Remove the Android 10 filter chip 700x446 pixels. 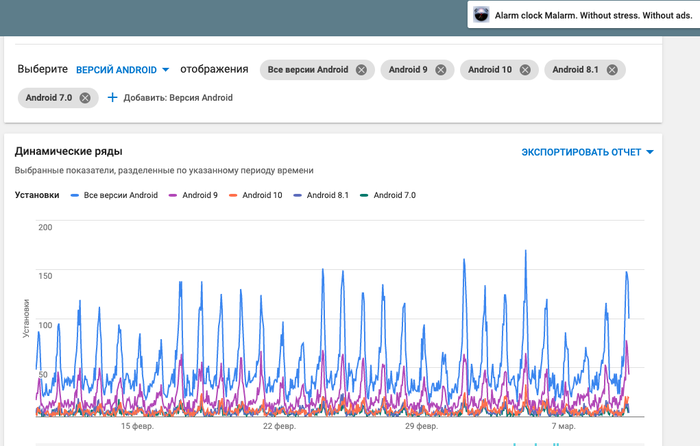pos(526,70)
